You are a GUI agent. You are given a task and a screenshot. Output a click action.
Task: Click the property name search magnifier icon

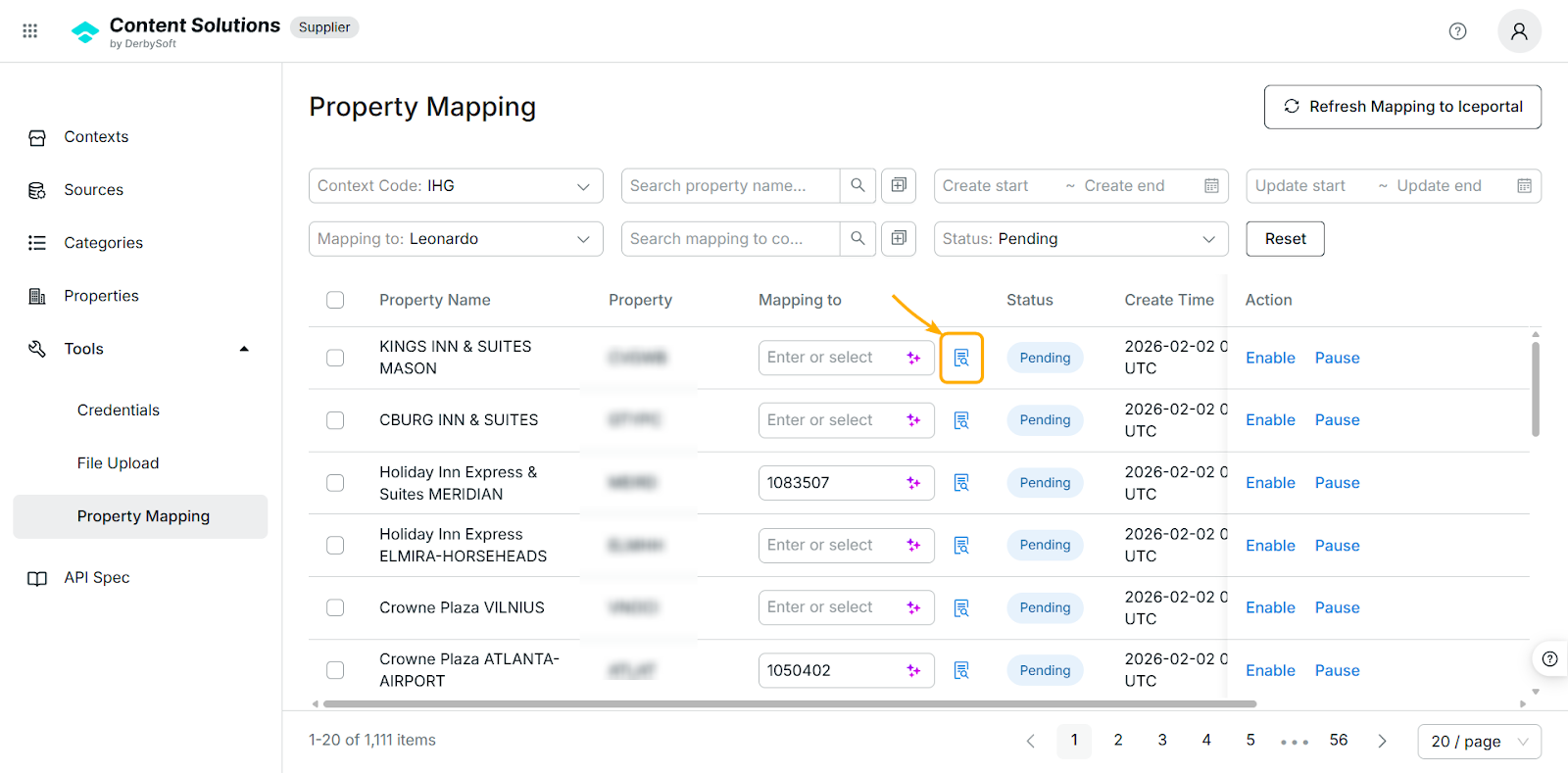857,185
